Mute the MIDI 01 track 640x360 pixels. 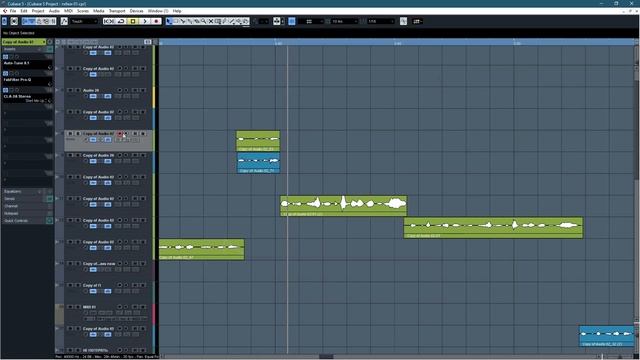click(x=70, y=307)
